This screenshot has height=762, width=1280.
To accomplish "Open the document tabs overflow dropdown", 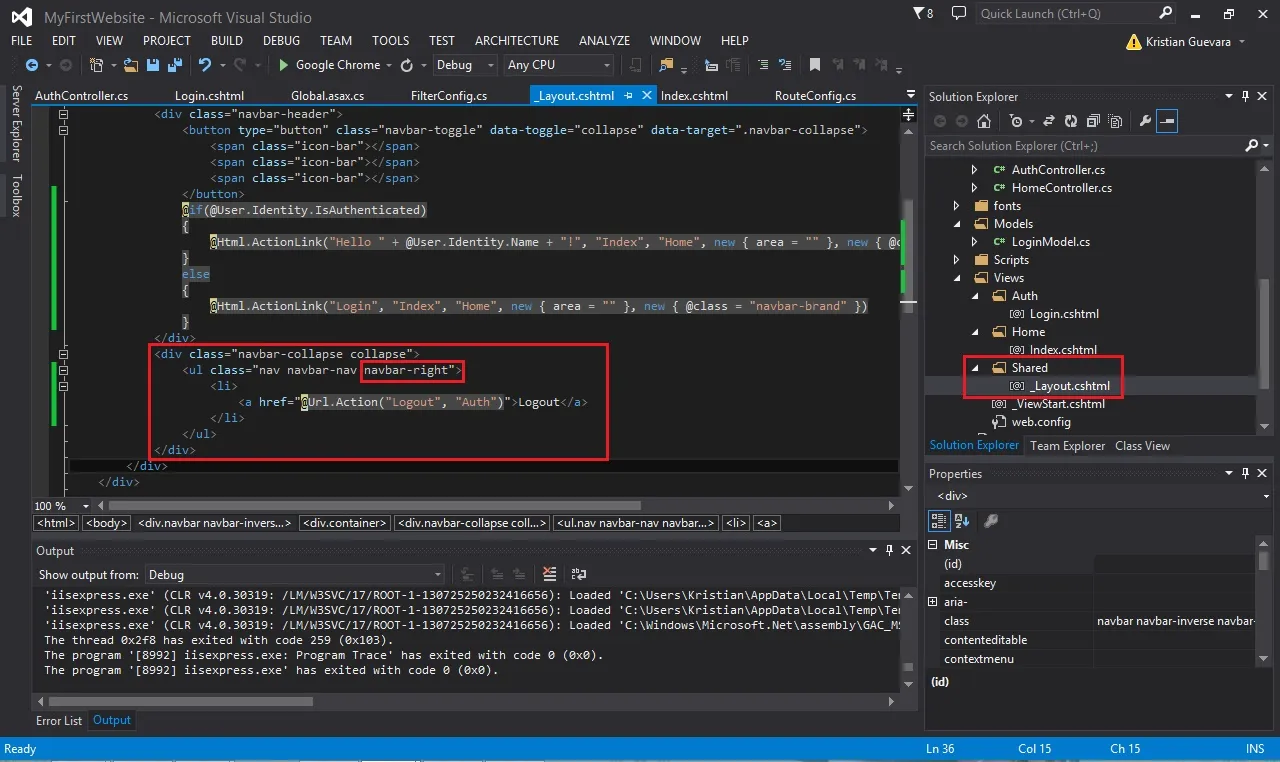I will (x=911, y=96).
